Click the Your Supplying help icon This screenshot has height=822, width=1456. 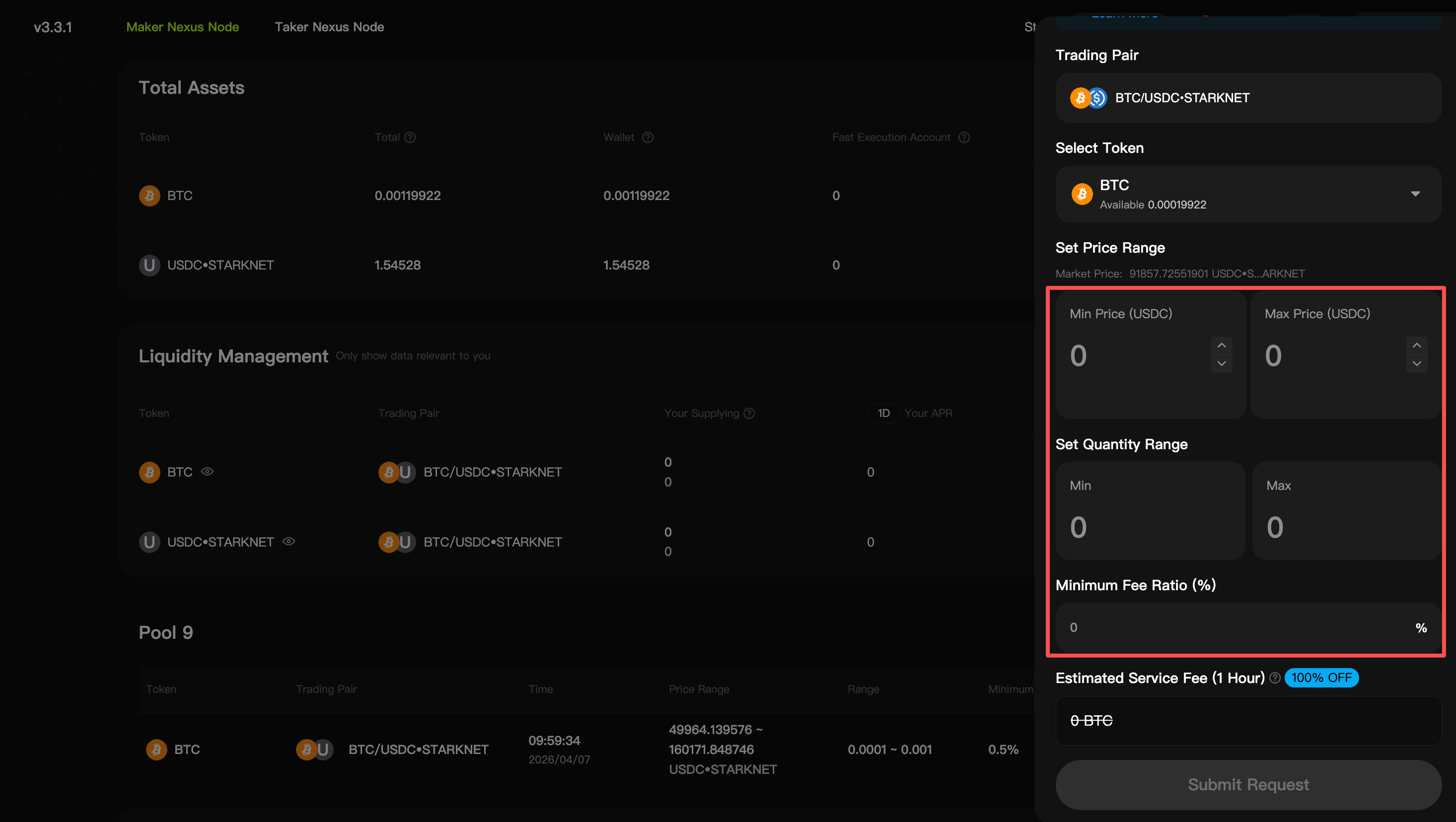point(749,413)
